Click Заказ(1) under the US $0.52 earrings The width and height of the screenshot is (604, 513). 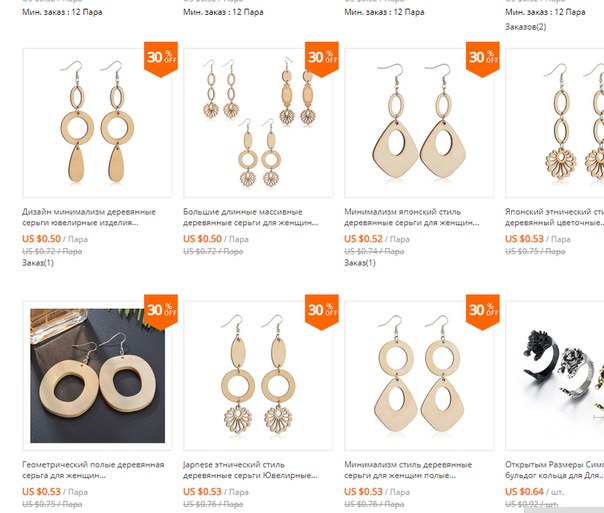(360, 263)
